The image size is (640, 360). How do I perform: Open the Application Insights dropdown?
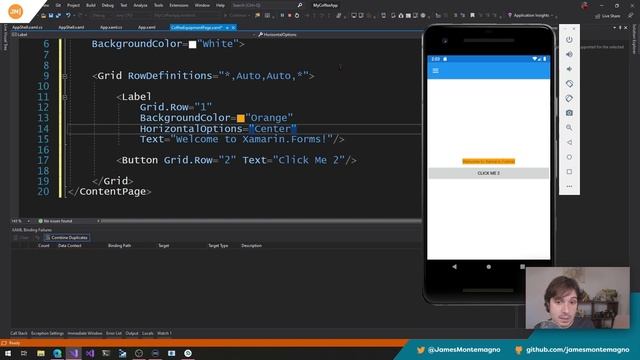click(552, 16)
